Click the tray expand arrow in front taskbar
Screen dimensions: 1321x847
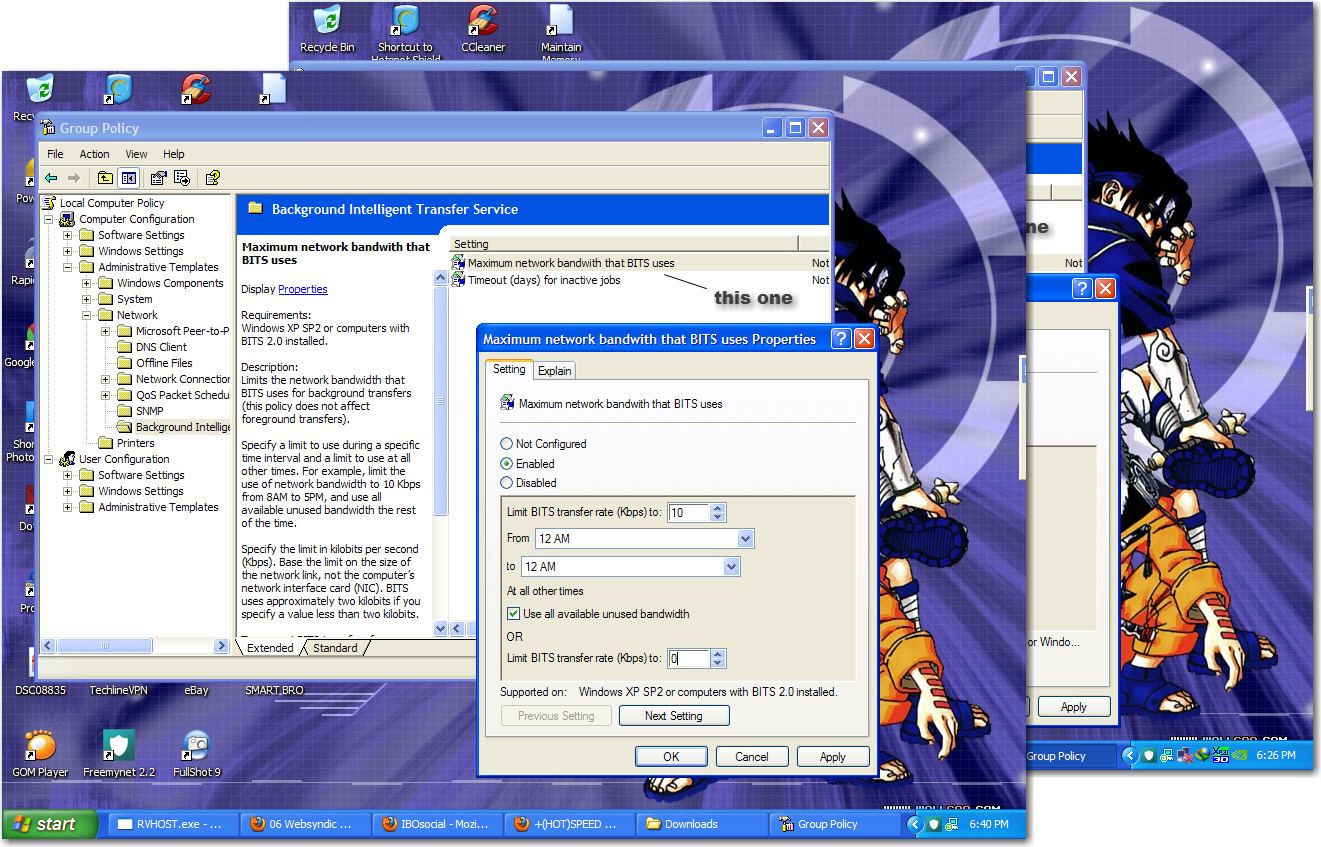(915, 824)
